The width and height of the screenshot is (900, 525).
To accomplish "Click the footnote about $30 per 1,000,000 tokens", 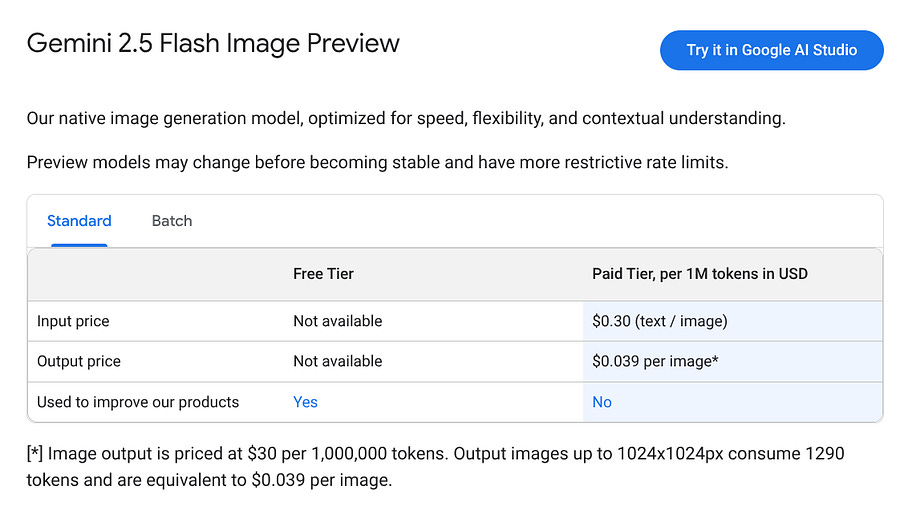I will pyautogui.click(x=435, y=466).
